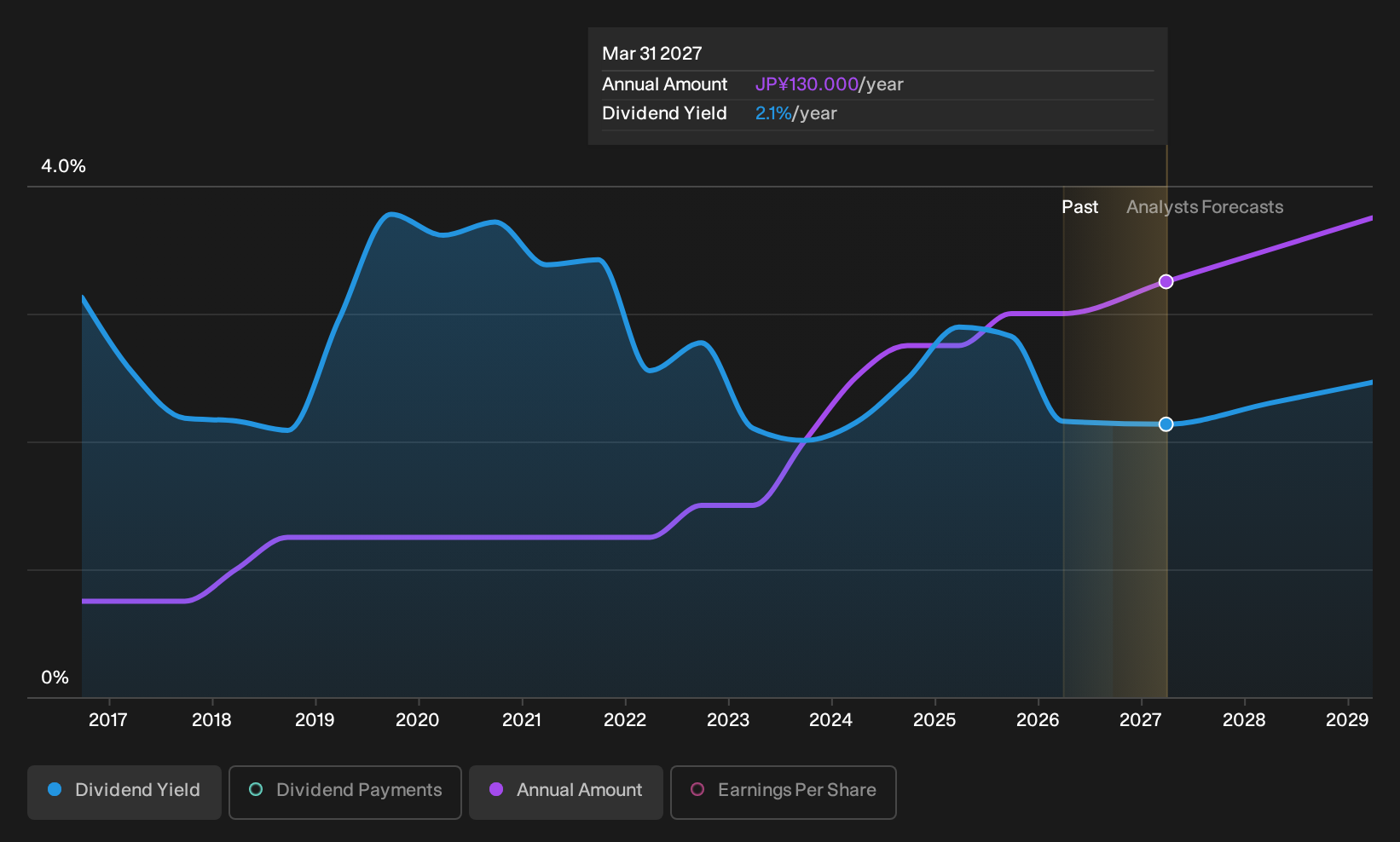Click the blue Dividend Yield legend dot
This screenshot has width=1400, height=842.
[x=55, y=790]
